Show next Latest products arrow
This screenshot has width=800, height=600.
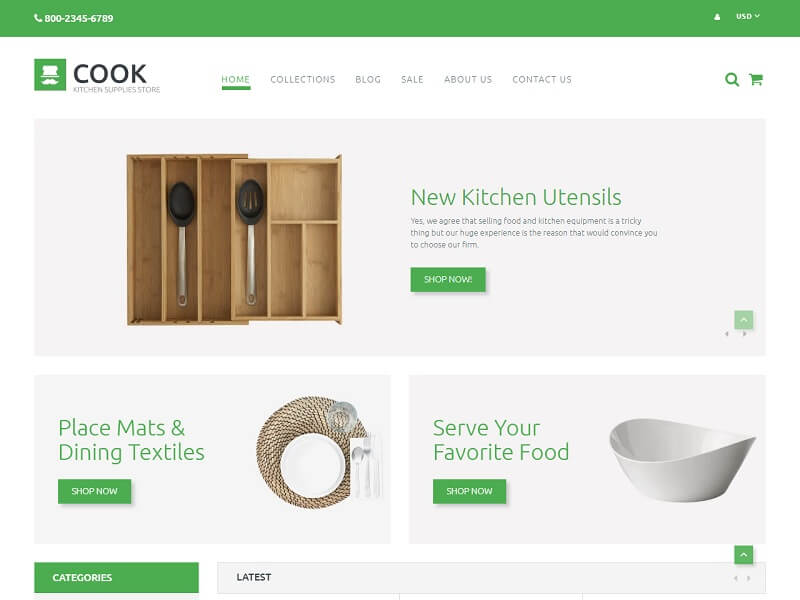tap(748, 578)
